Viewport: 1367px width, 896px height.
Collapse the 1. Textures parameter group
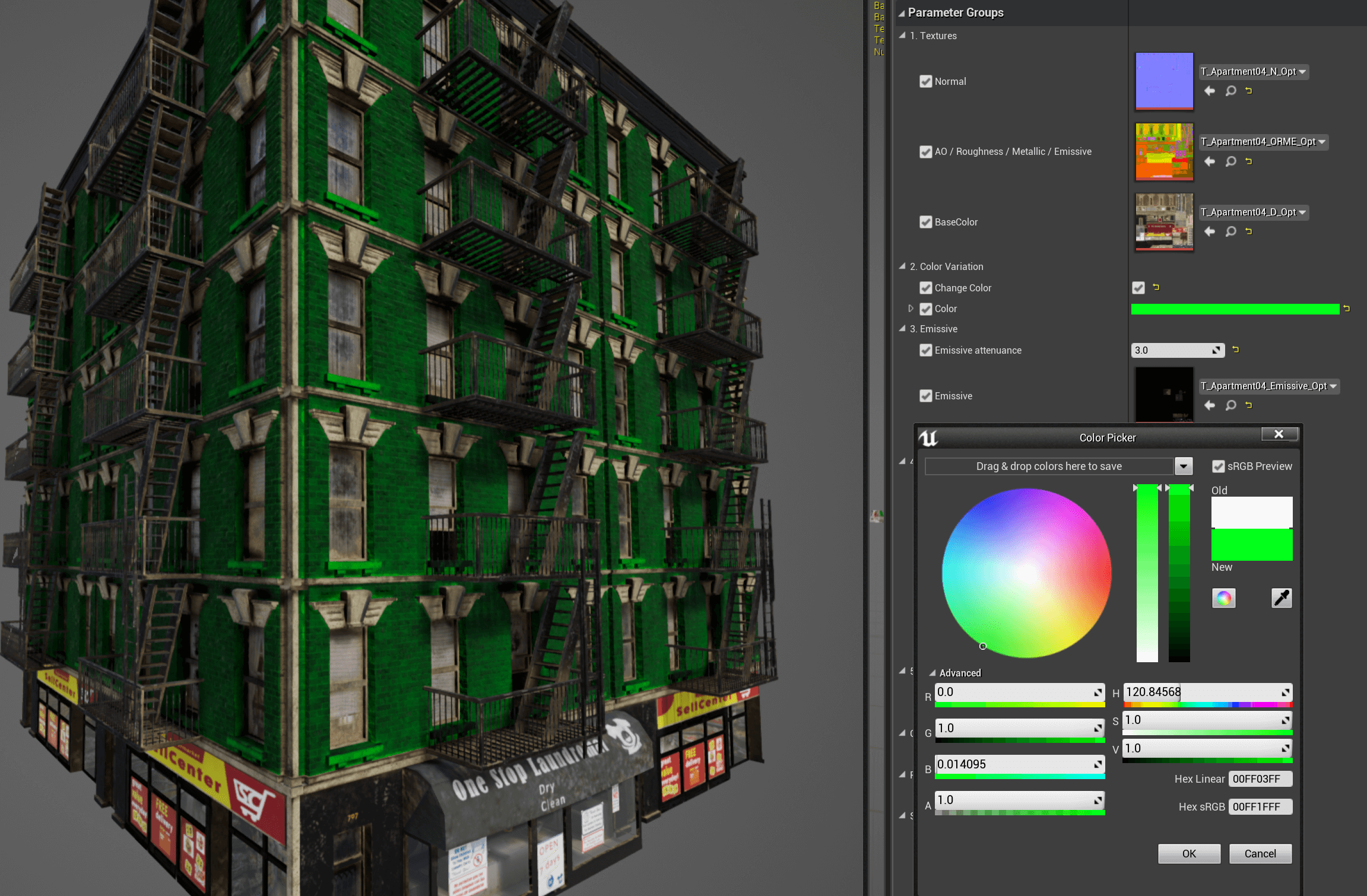tap(902, 36)
